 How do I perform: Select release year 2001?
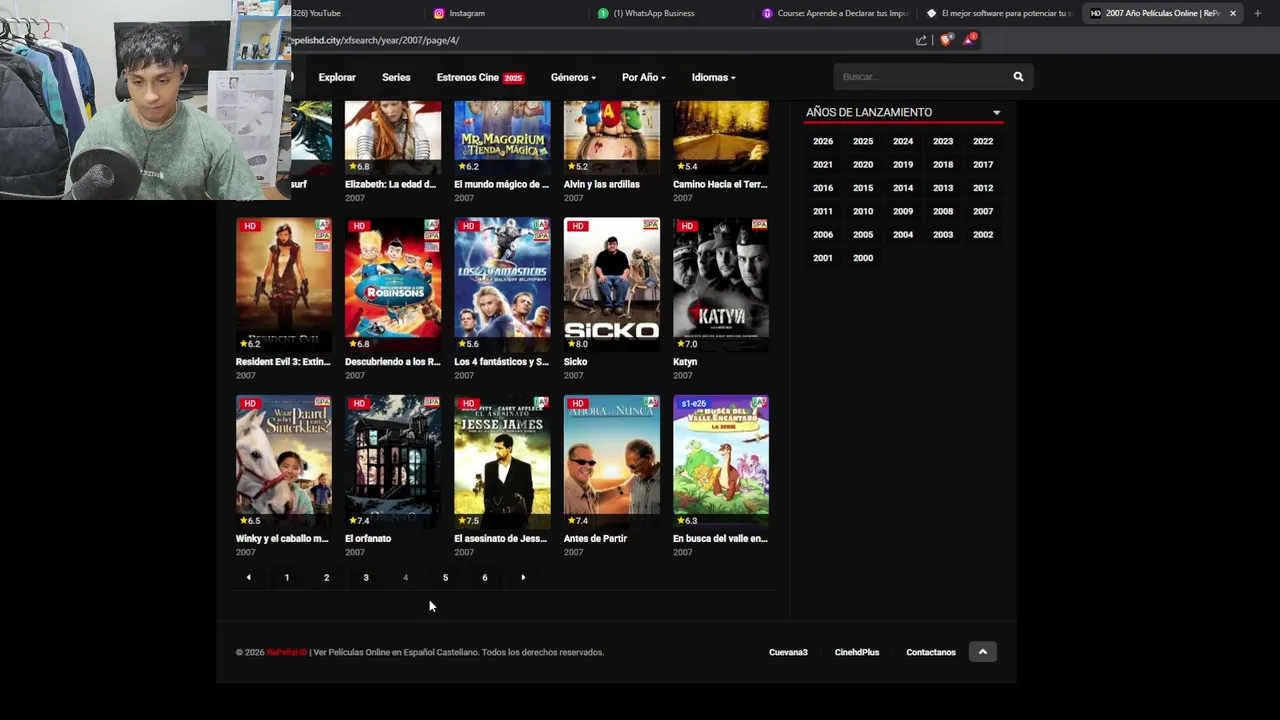coord(823,258)
